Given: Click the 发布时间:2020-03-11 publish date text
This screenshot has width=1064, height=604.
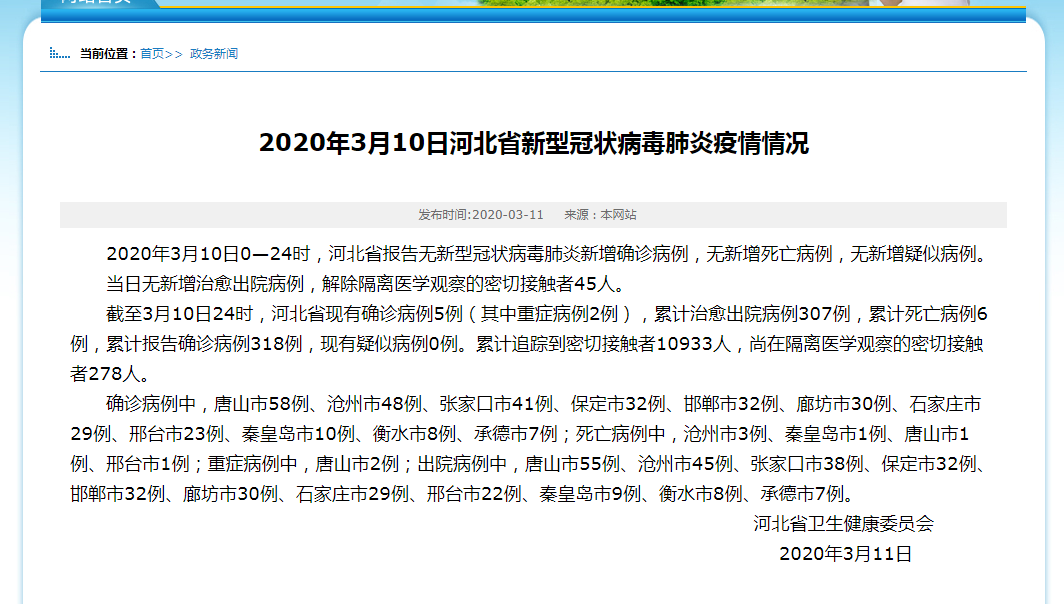Looking at the screenshot, I should pyautogui.click(x=480, y=215).
